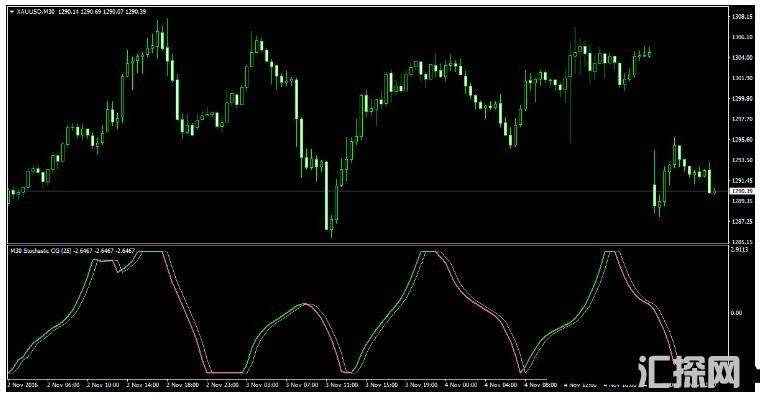Select the XAUUSD,M30 chart title text
This screenshot has width=760, height=396.
(35, 12)
